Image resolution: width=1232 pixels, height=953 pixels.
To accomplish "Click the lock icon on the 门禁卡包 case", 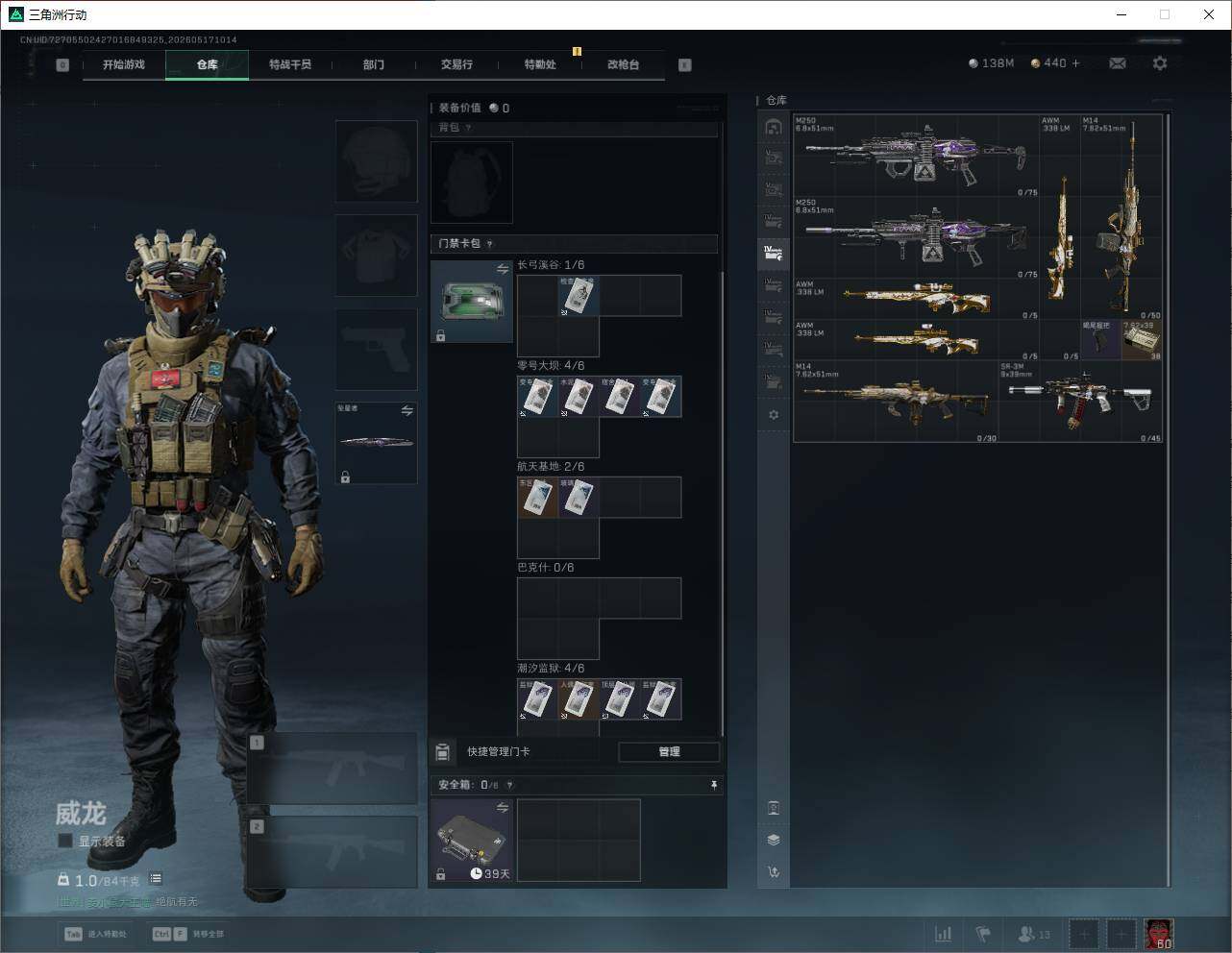I will click(440, 335).
